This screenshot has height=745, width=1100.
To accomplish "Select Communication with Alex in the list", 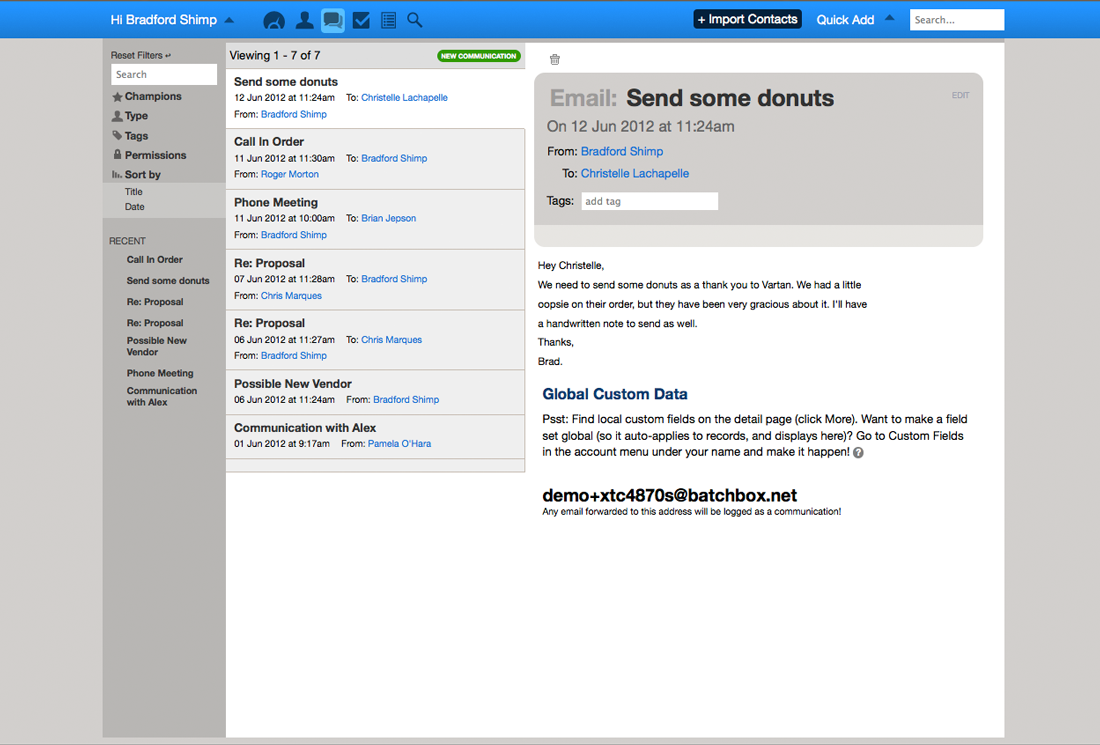I will coord(375,436).
